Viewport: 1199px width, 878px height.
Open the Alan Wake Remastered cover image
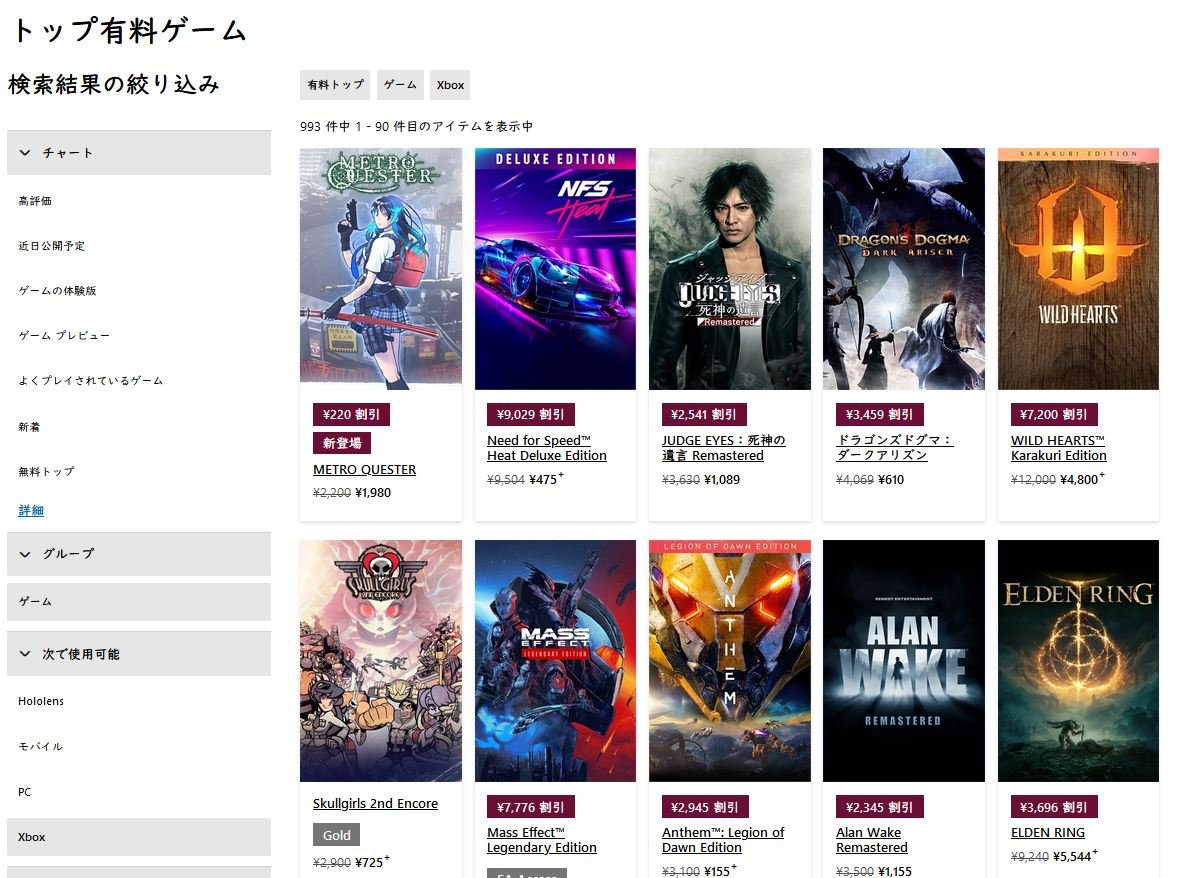pos(904,661)
